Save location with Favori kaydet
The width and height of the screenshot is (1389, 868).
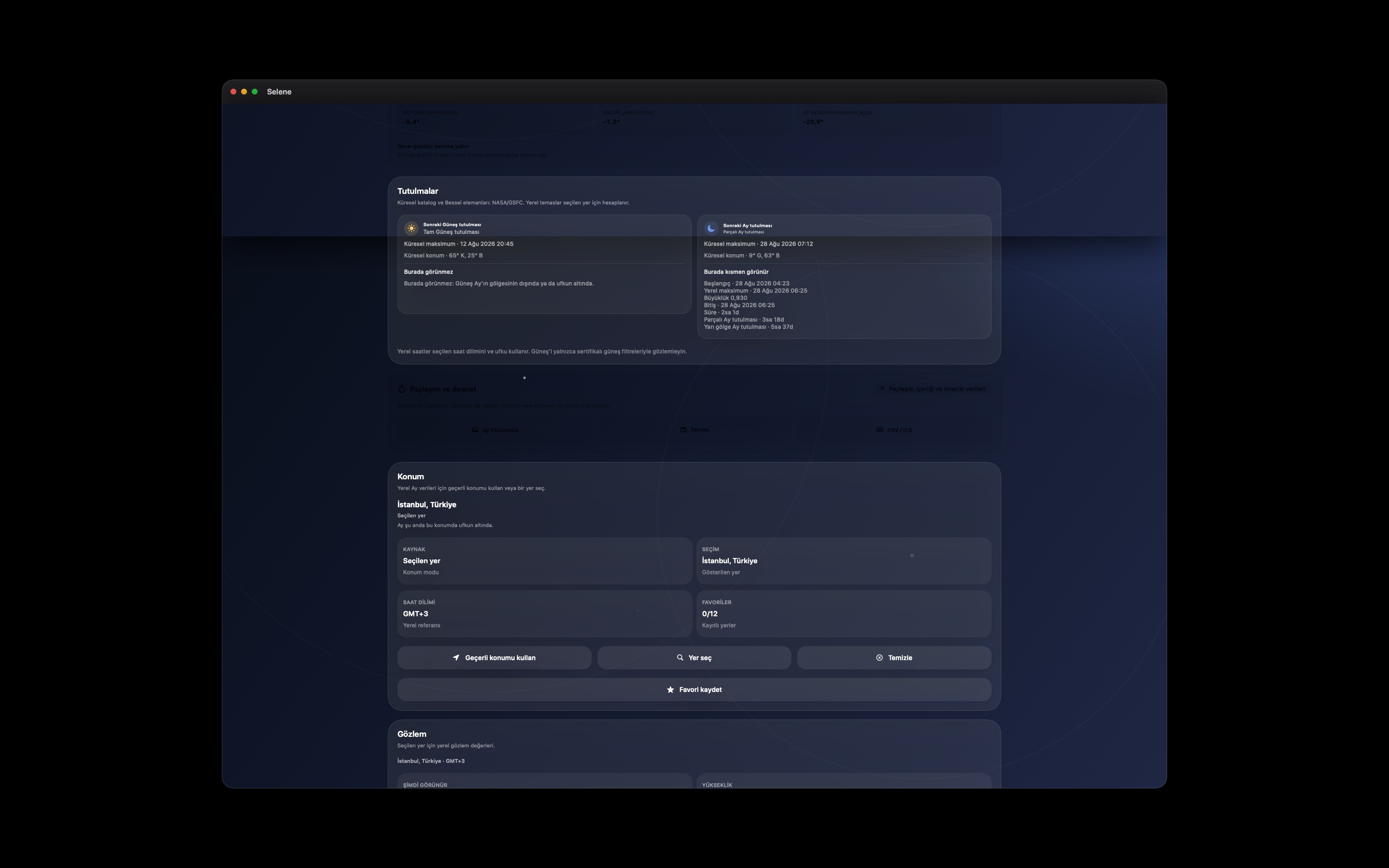[x=694, y=690]
